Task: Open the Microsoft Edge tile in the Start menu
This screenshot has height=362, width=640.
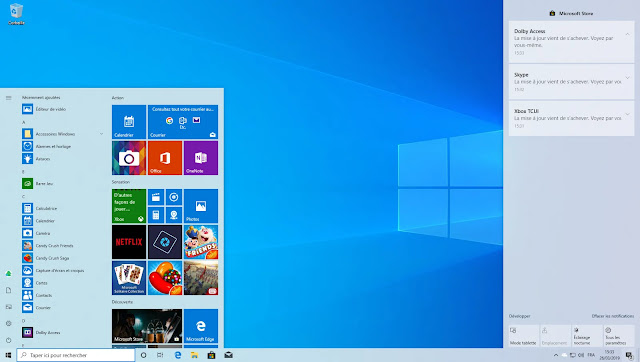Action: 201,326
